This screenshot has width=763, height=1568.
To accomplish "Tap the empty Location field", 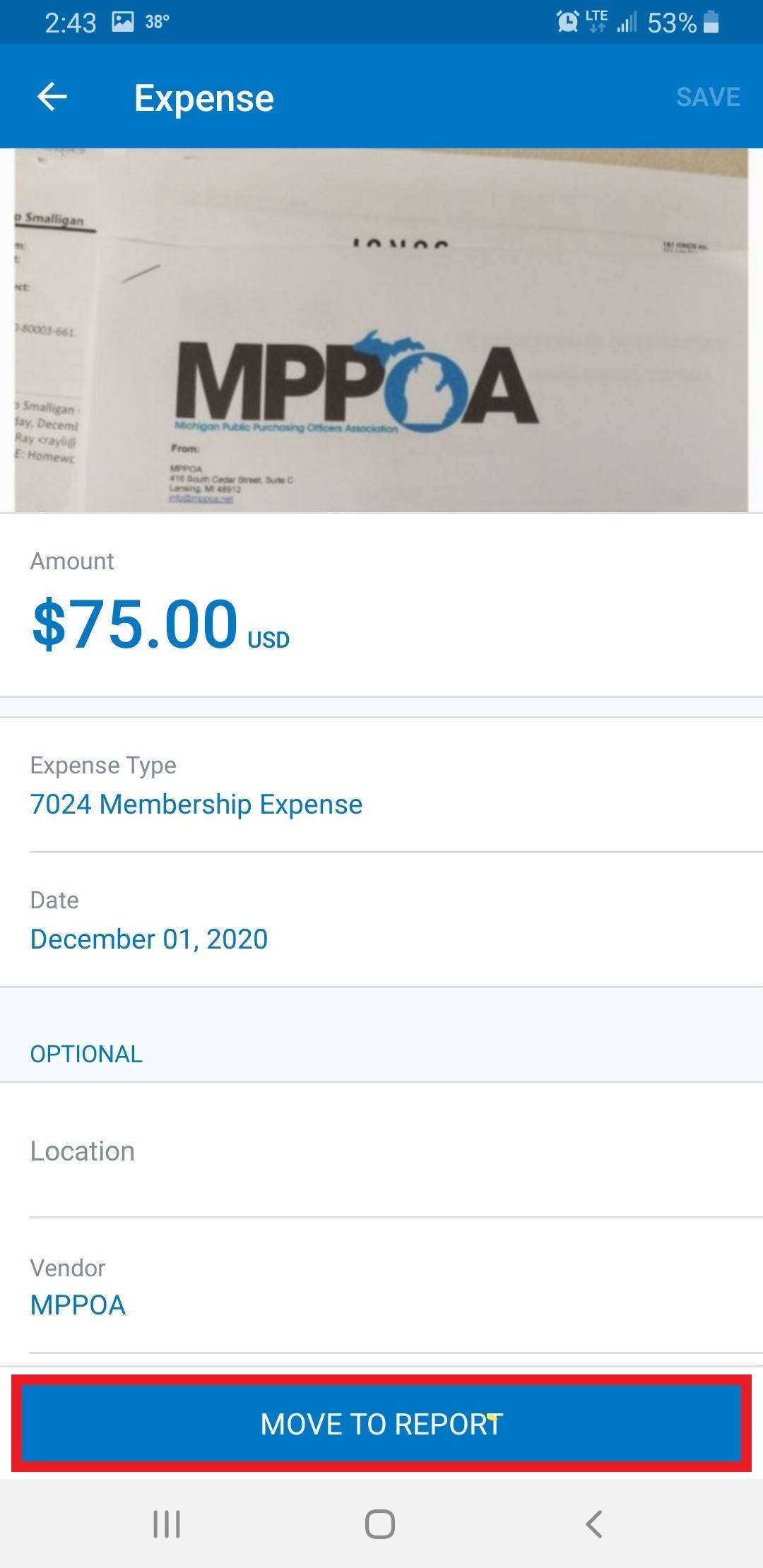I will (x=381, y=1153).
